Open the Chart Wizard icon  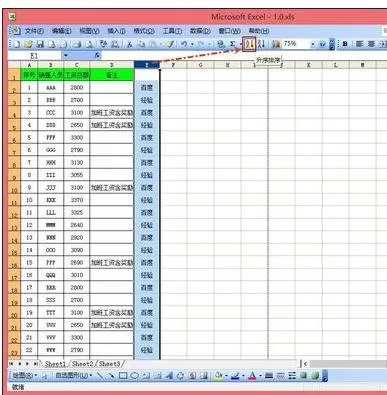click(276, 44)
